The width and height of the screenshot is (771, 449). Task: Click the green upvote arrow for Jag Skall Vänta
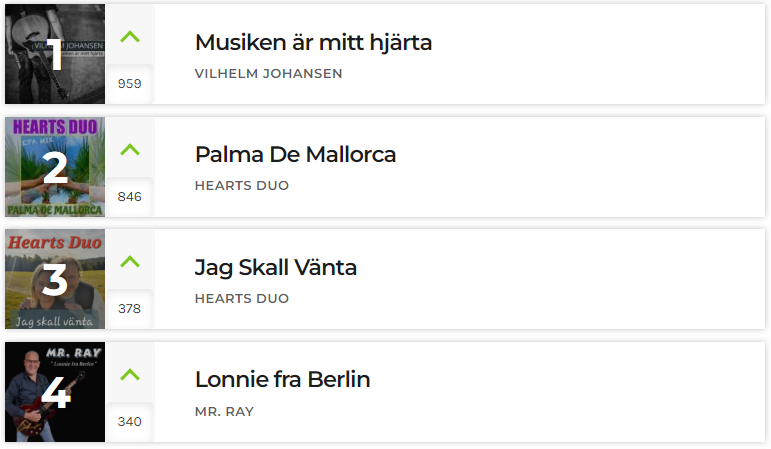(x=130, y=262)
